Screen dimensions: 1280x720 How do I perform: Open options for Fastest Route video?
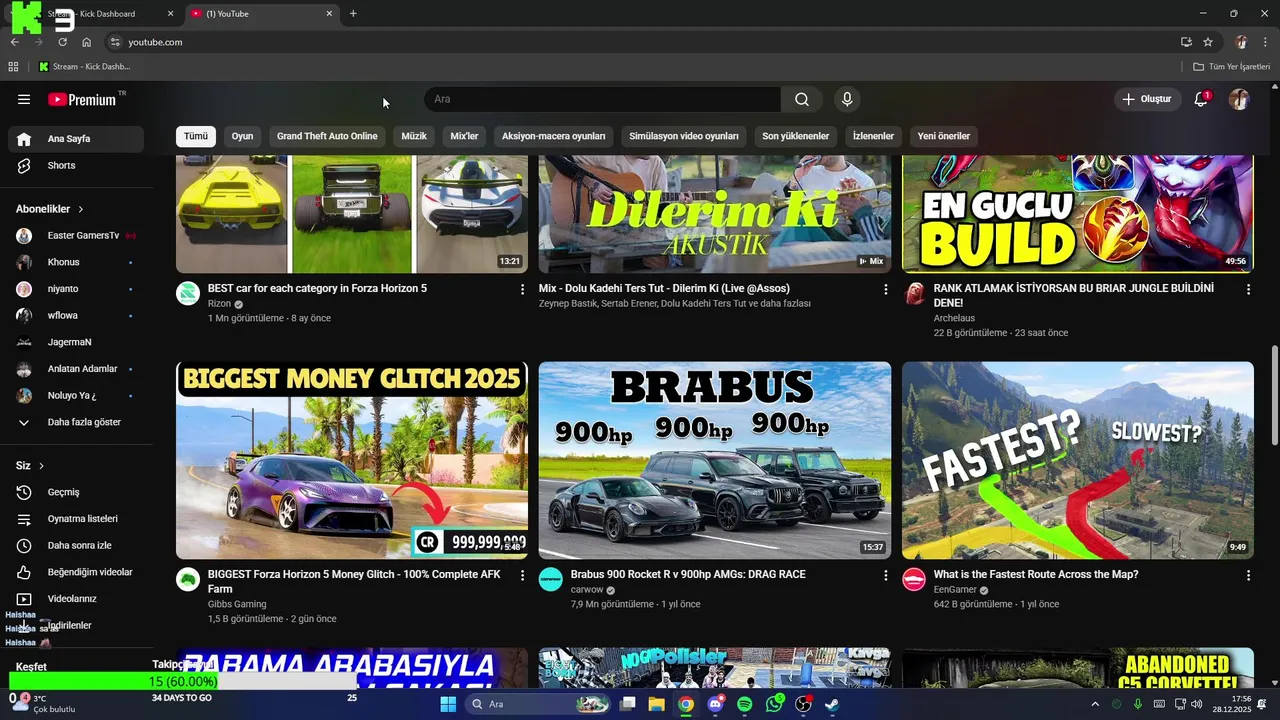click(1248, 575)
